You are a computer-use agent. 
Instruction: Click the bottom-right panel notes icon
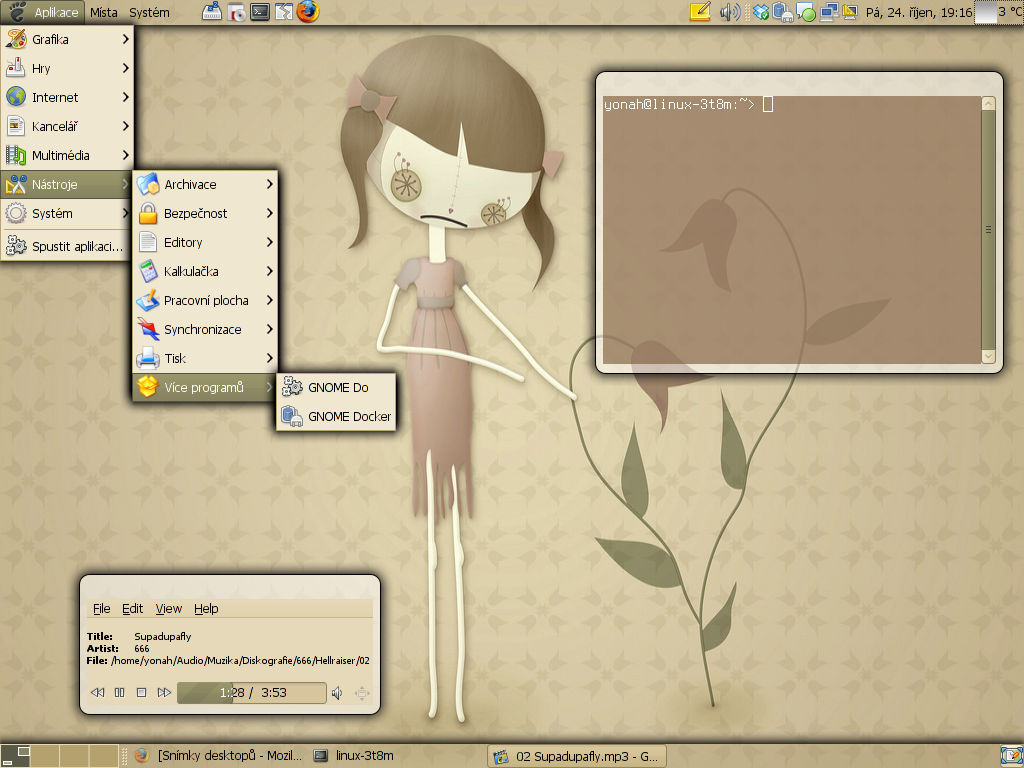1012,756
